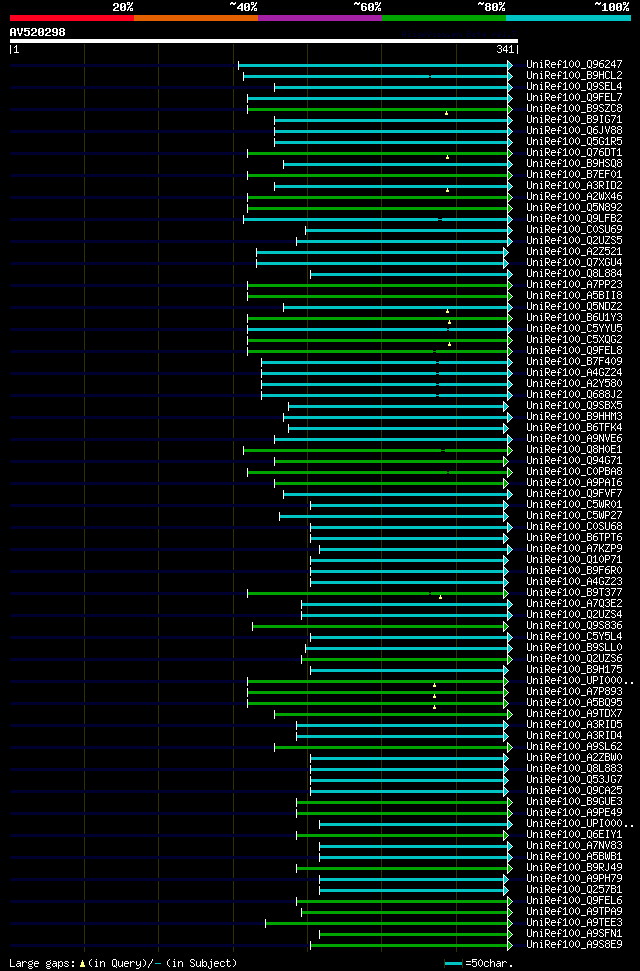Image resolution: width=640 pixels, height=971 pixels.
Task: Click hit UniRef100_Q5G1R5
Action: (x=574, y=142)
